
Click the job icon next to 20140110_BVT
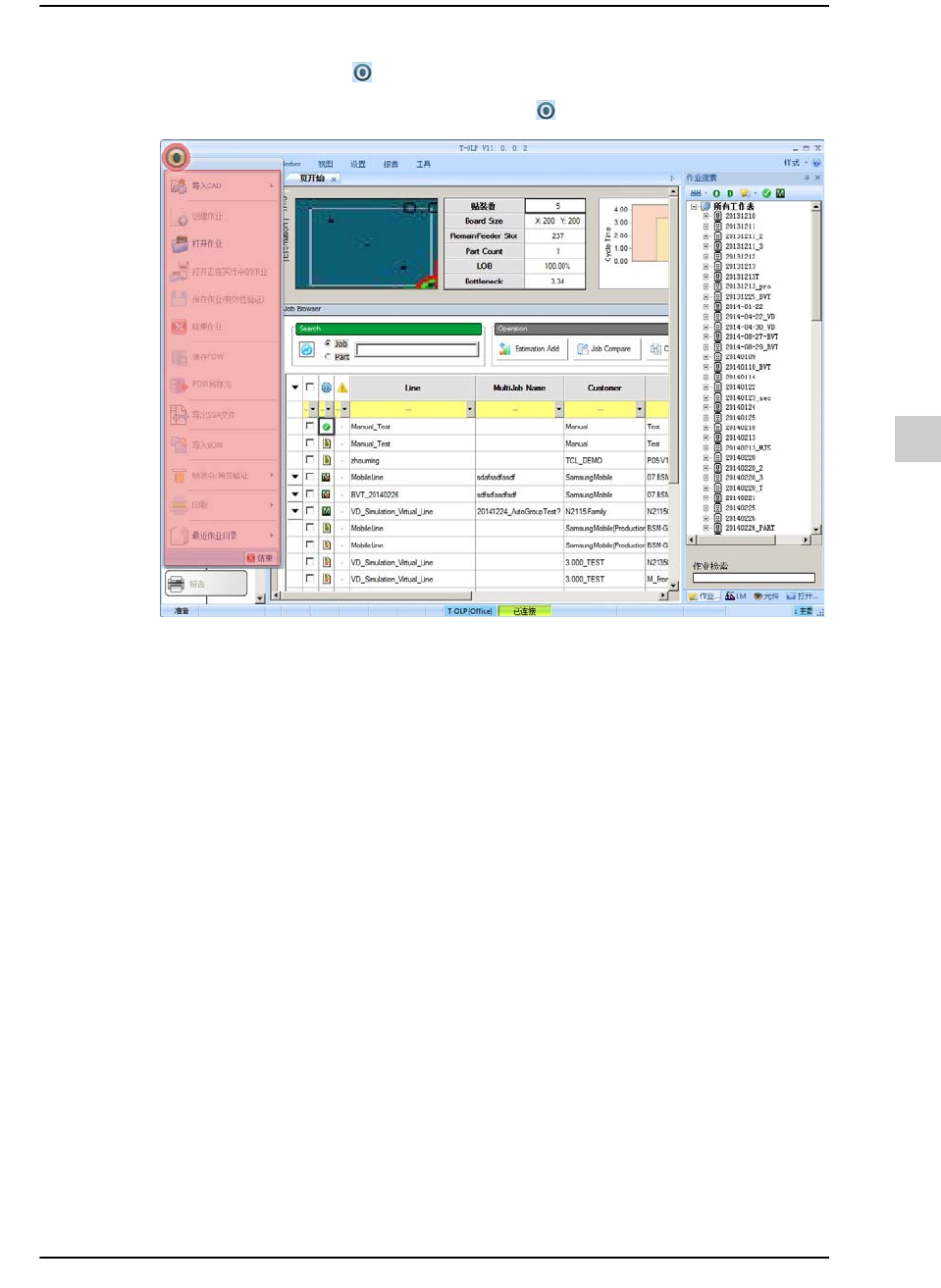coord(717,367)
